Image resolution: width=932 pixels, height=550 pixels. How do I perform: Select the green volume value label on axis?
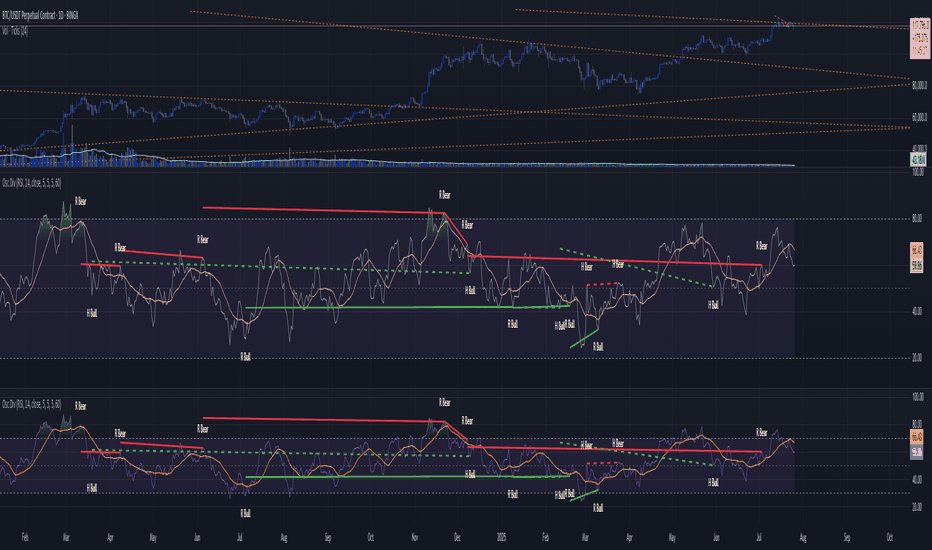[918, 159]
